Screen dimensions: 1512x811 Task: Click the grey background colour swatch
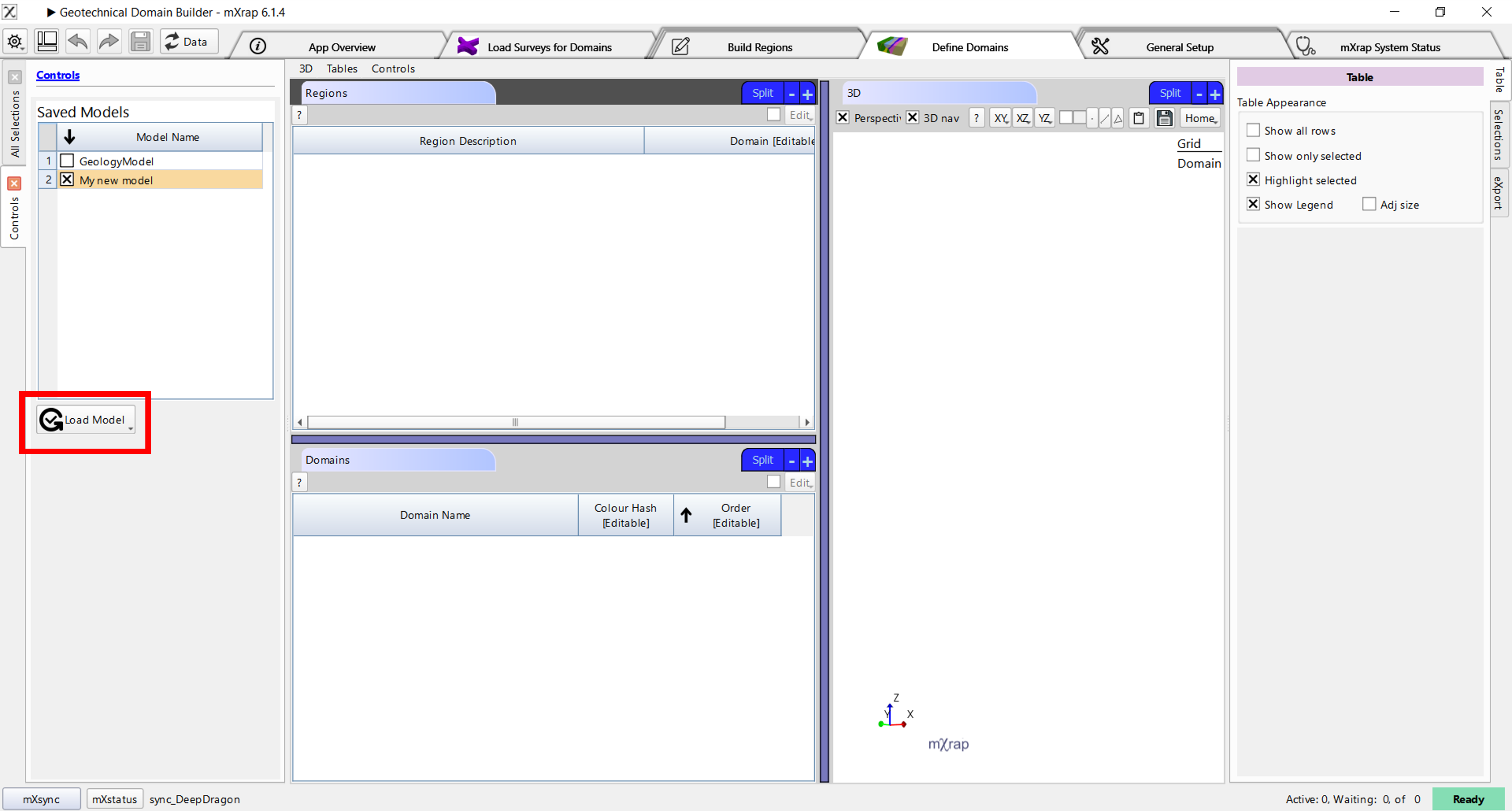coord(1079,117)
